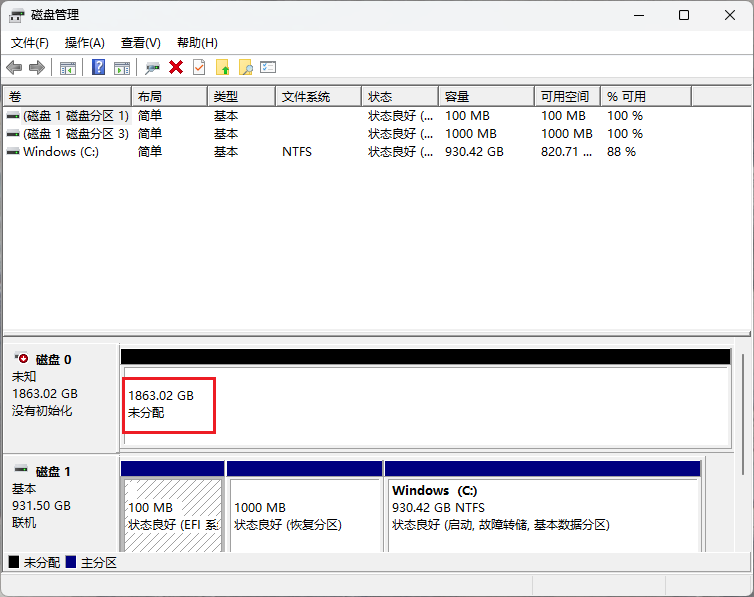This screenshot has height=597, width=754.
Task: Click the 930.42 GB capacity cell
Action: coord(474,152)
